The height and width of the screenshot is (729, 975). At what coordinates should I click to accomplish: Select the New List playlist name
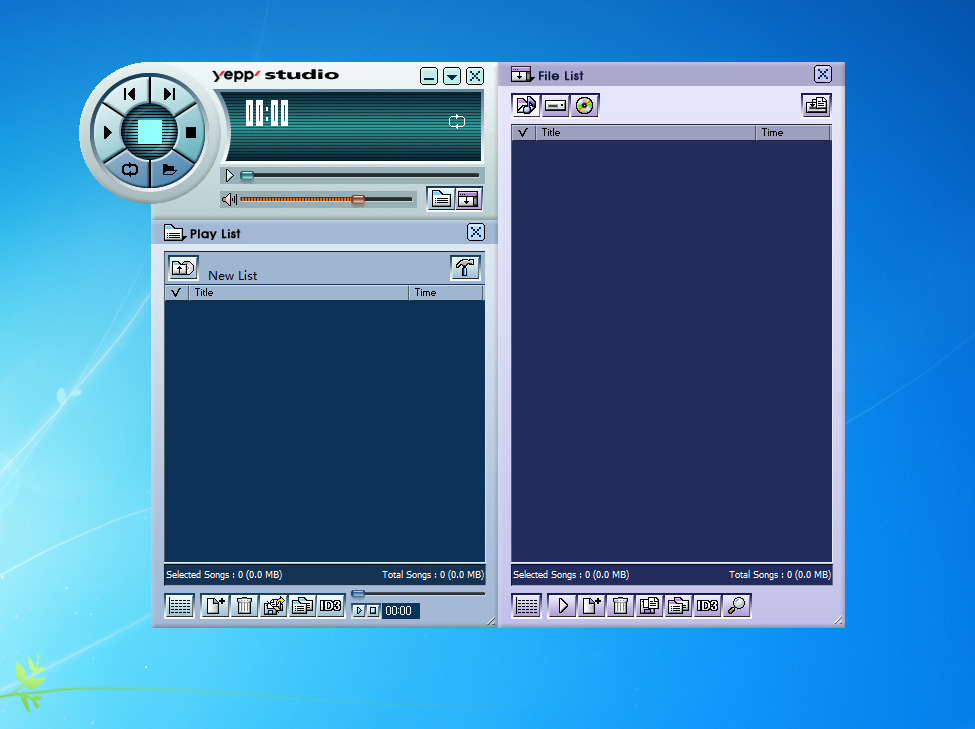pos(233,276)
